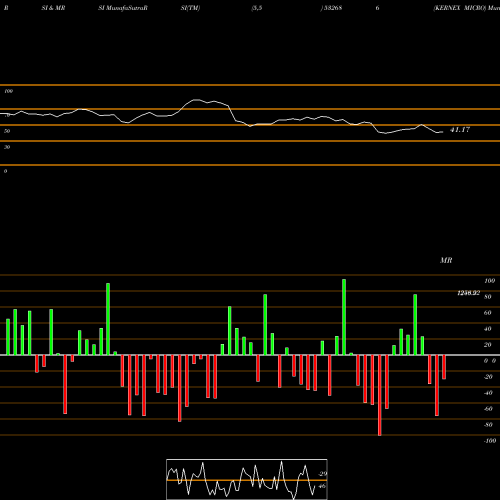Open the mini oscillator chart thumbnail
The height and width of the screenshot is (500, 500).
247,479
